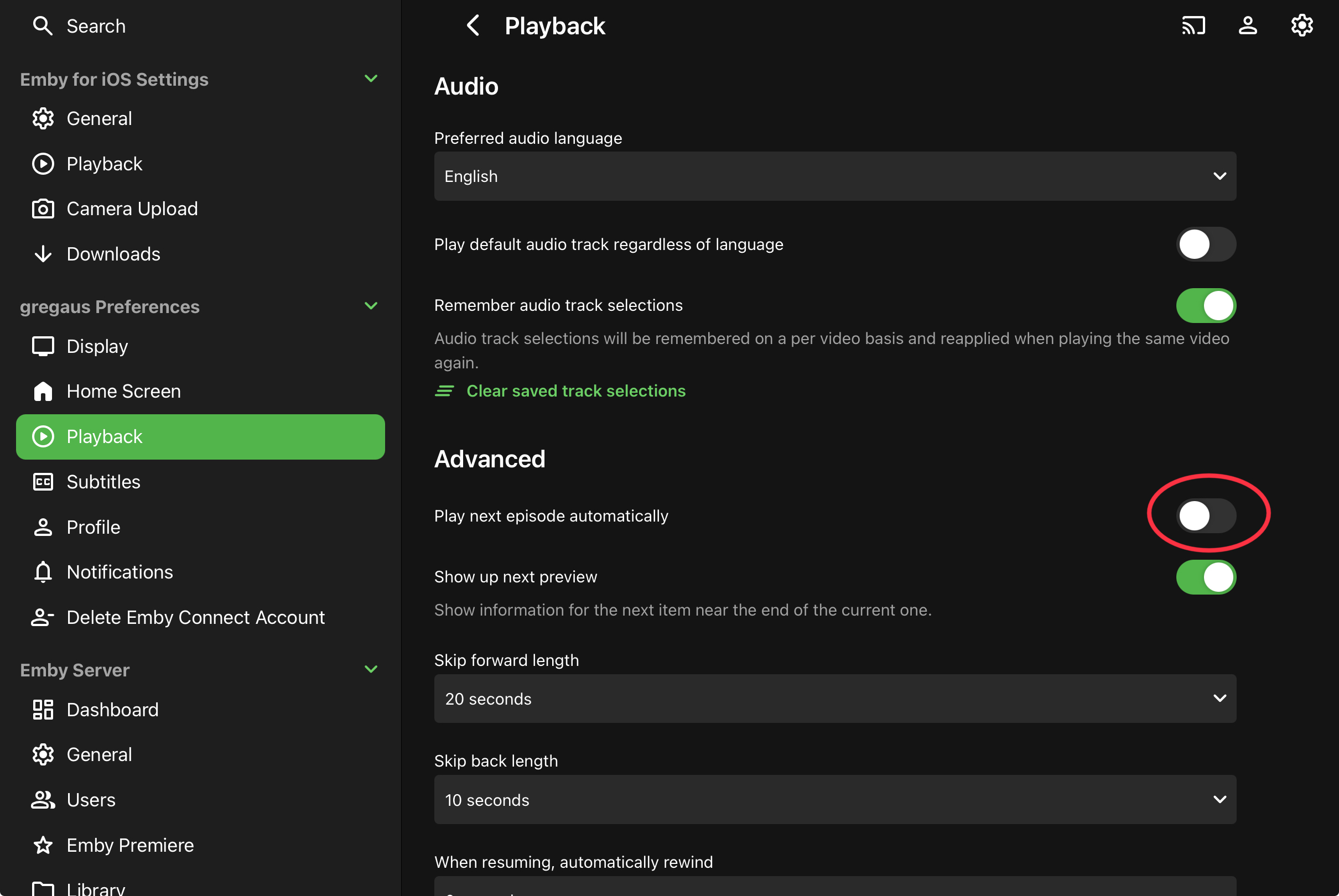This screenshot has width=1339, height=896.
Task: Collapse the Emby for iOS Settings section
Action: click(x=371, y=79)
